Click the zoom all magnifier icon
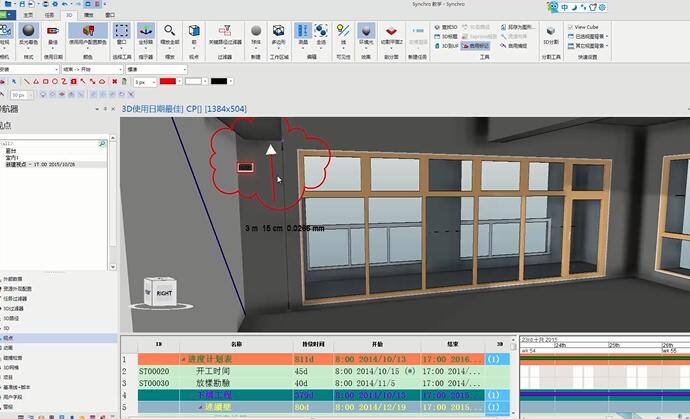 pyautogui.click(x=170, y=32)
